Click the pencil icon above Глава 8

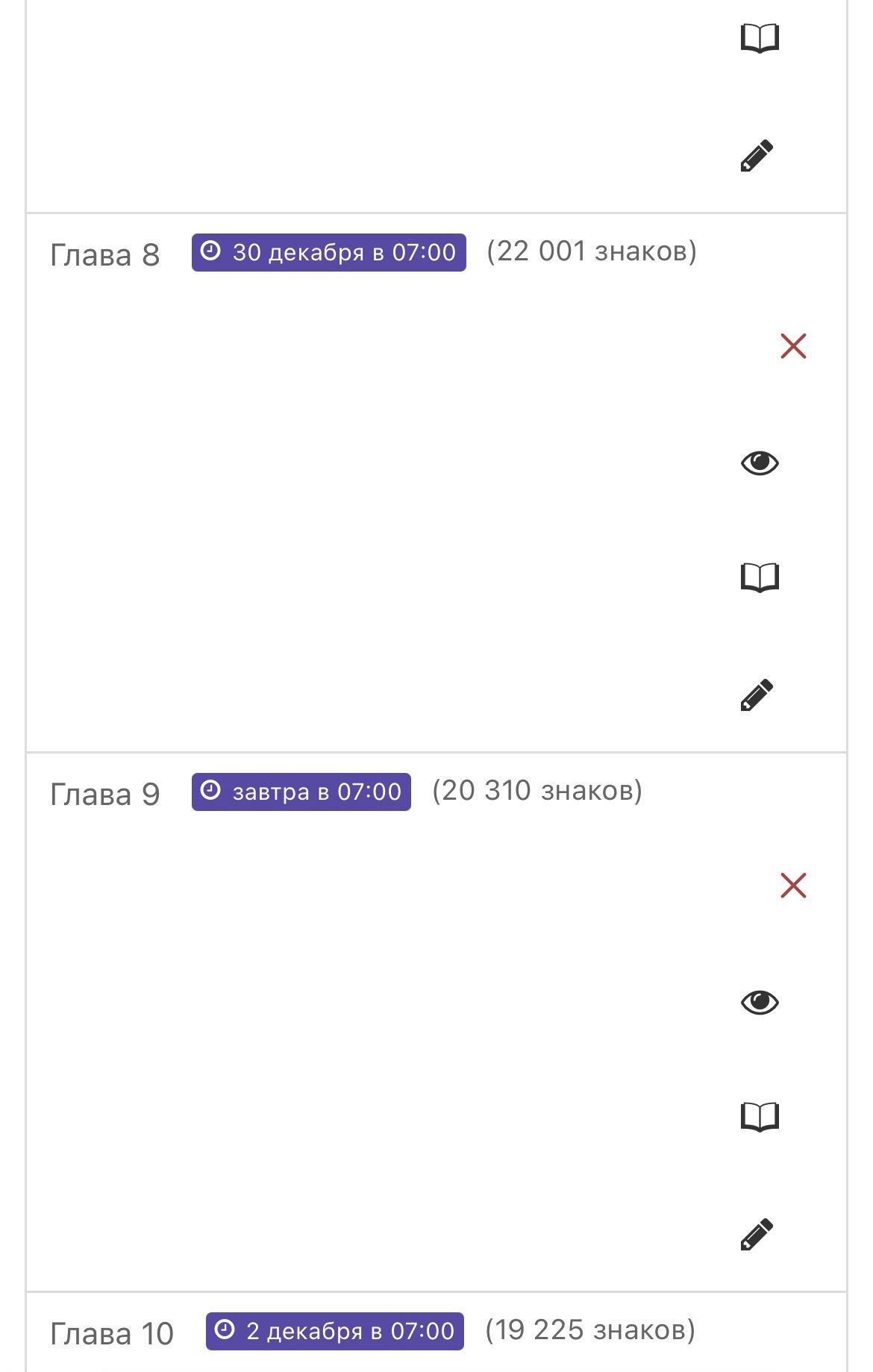pyautogui.click(x=757, y=156)
